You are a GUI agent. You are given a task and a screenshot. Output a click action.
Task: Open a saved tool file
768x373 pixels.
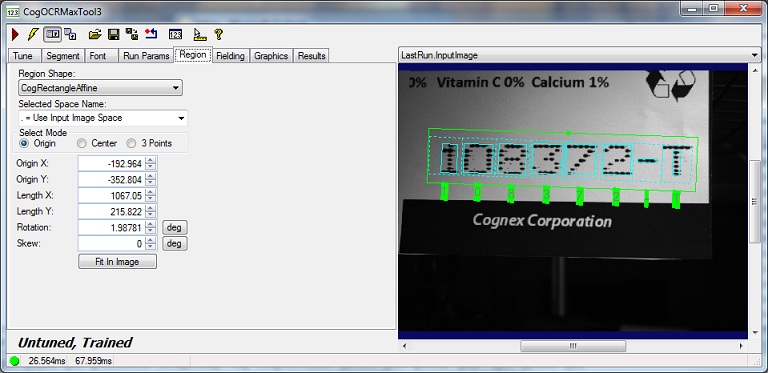95,34
